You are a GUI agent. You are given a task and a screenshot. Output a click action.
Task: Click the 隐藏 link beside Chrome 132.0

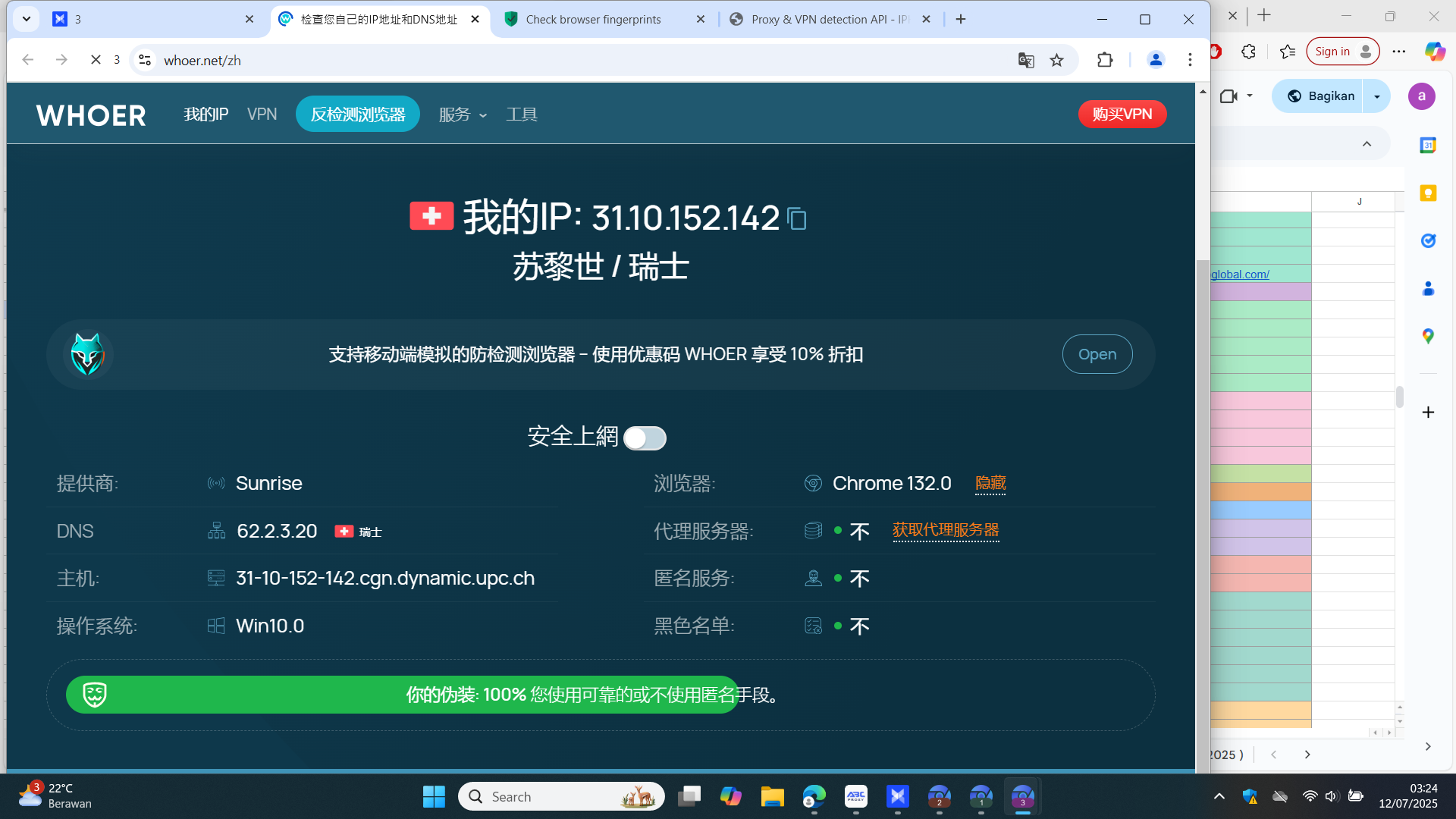click(x=990, y=483)
